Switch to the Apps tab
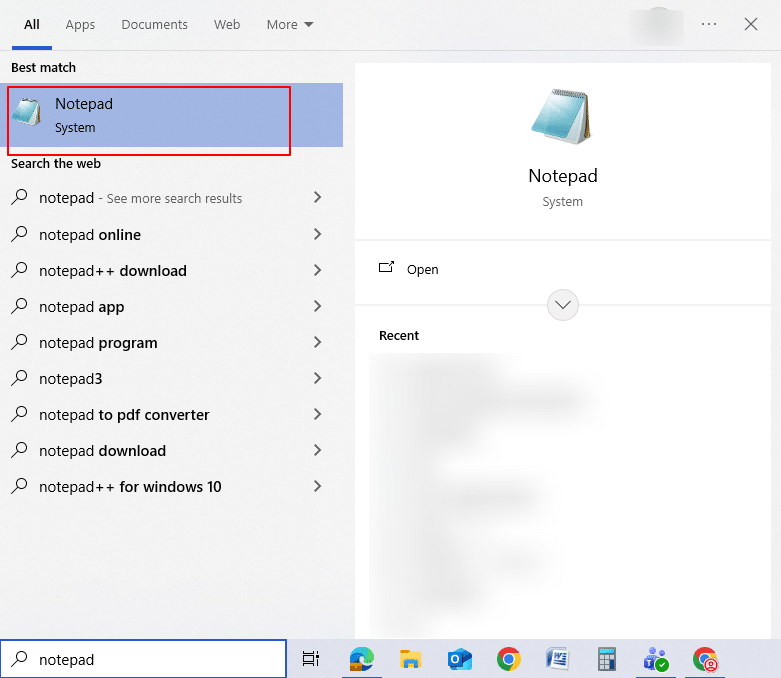The image size is (781, 678). (x=81, y=24)
